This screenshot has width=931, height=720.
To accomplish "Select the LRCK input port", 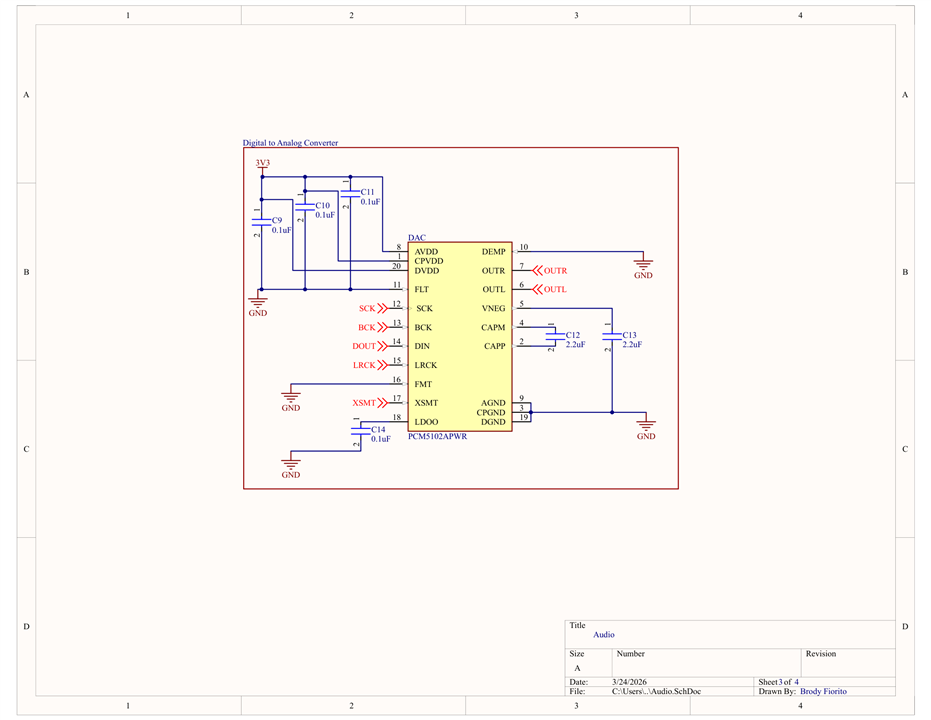I will pos(370,365).
